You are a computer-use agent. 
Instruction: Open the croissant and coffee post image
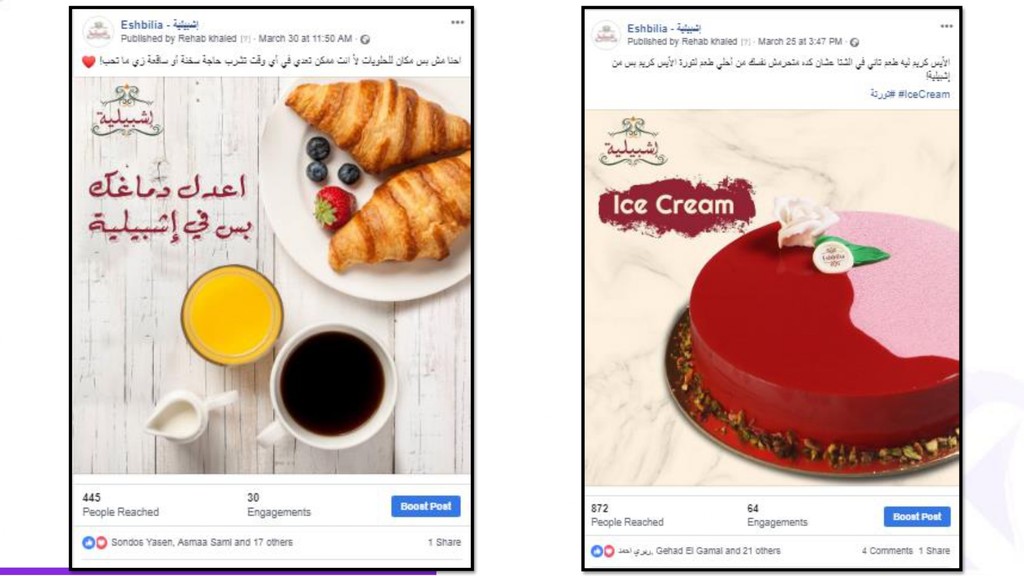(x=272, y=276)
